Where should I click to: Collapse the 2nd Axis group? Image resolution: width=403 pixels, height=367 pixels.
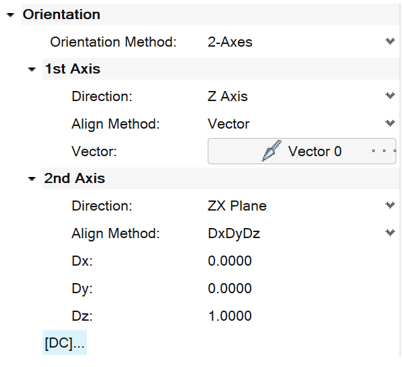tap(32, 179)
